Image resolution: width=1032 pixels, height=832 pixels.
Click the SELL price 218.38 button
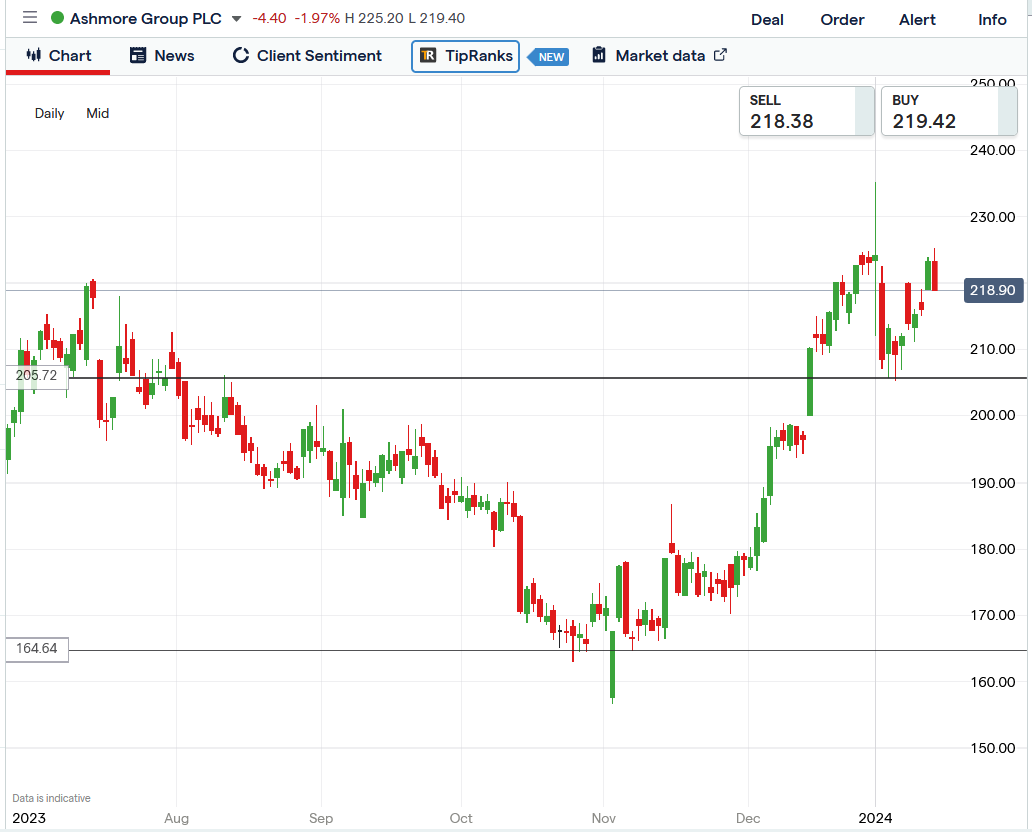pyautogui.click(x=806, y=111)
